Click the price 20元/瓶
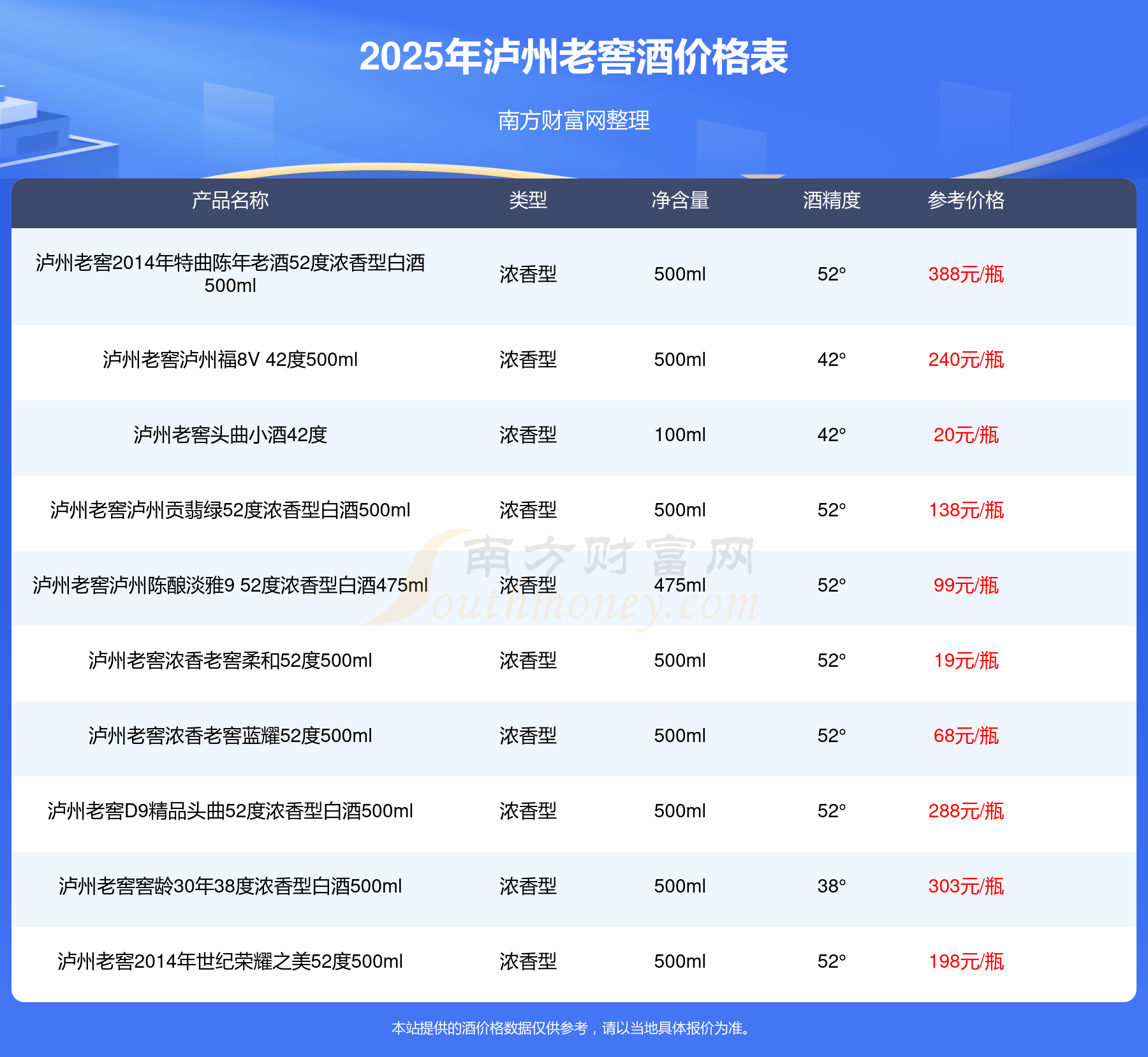The width and height of the screenshot is (1148, 1057). 966,435
